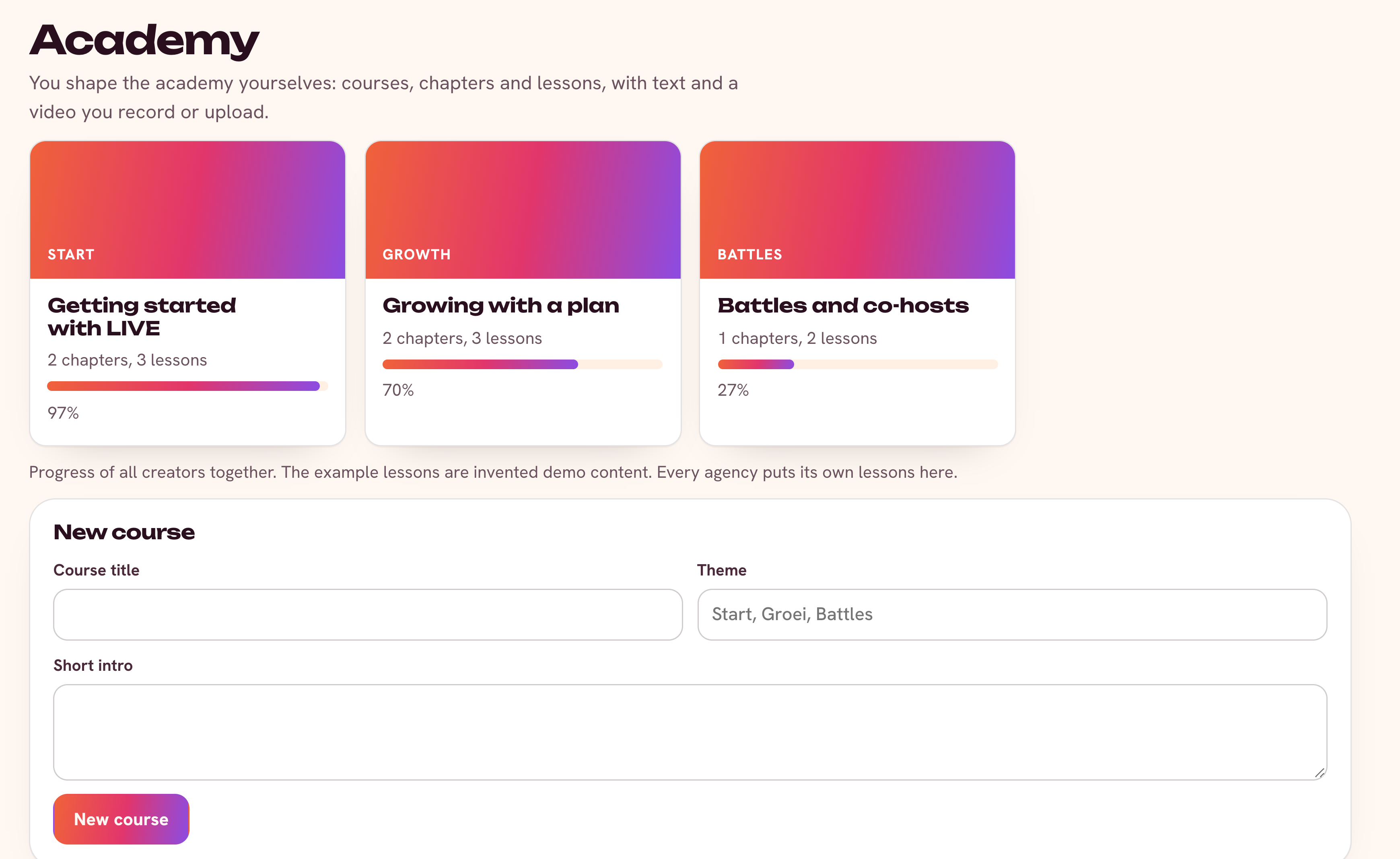Screen dimensions: 1400x859
Task: Click the "New course" section heading
Action: pos(124,532)
